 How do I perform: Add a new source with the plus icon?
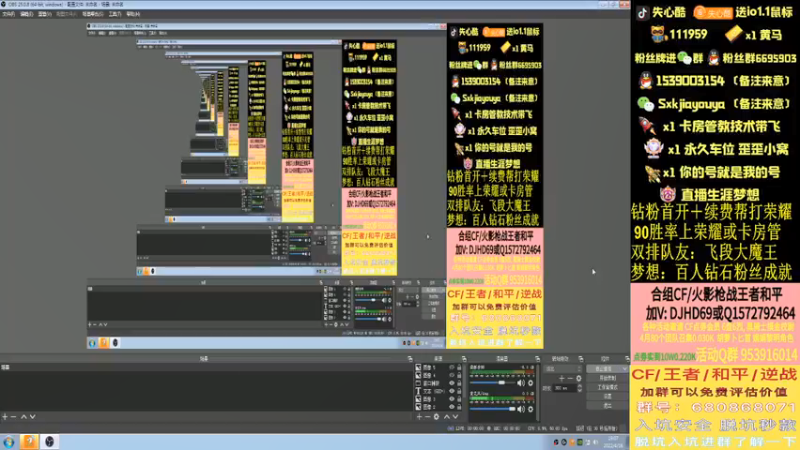coord(419,417)
